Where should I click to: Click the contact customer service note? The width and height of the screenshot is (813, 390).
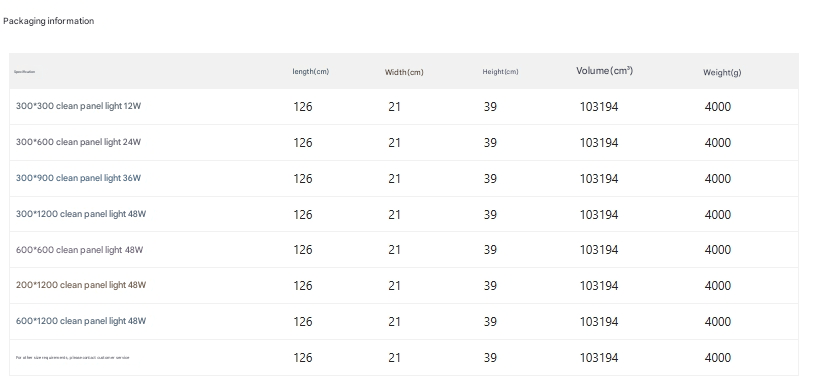point(73,357)
